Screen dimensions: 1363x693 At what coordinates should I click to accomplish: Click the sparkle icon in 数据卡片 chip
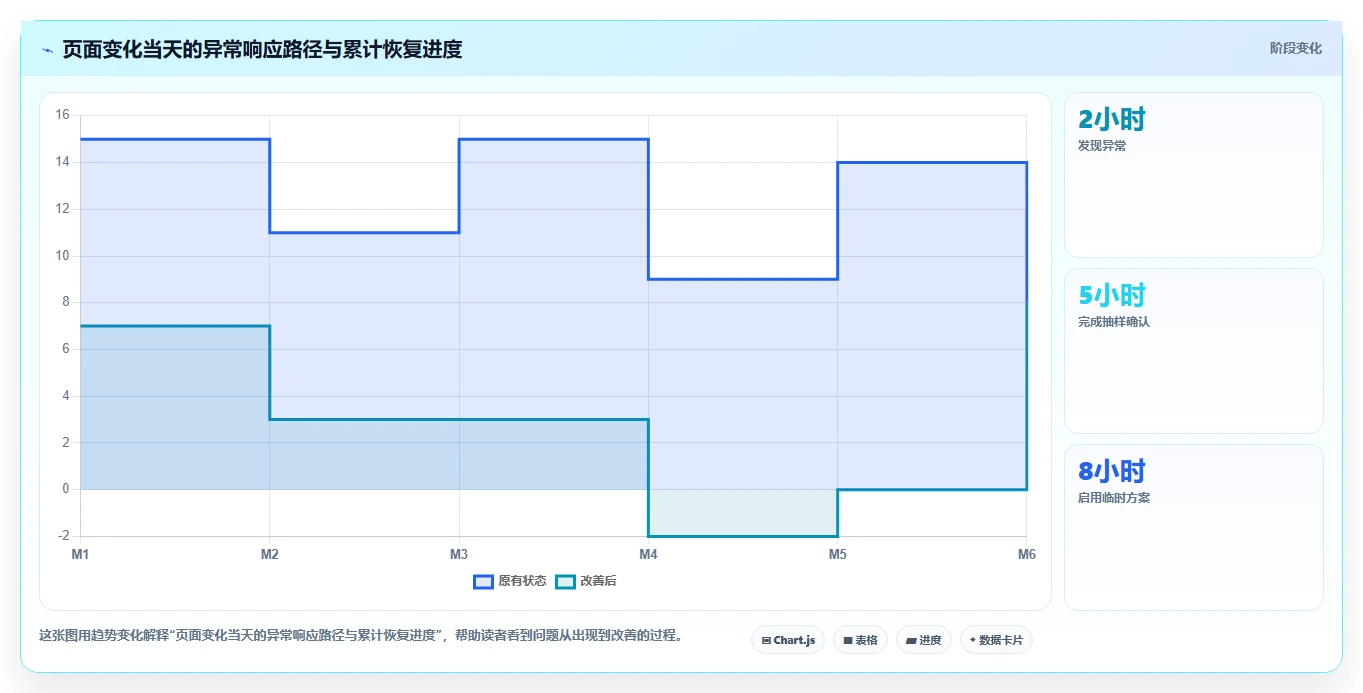pos(973,640)
